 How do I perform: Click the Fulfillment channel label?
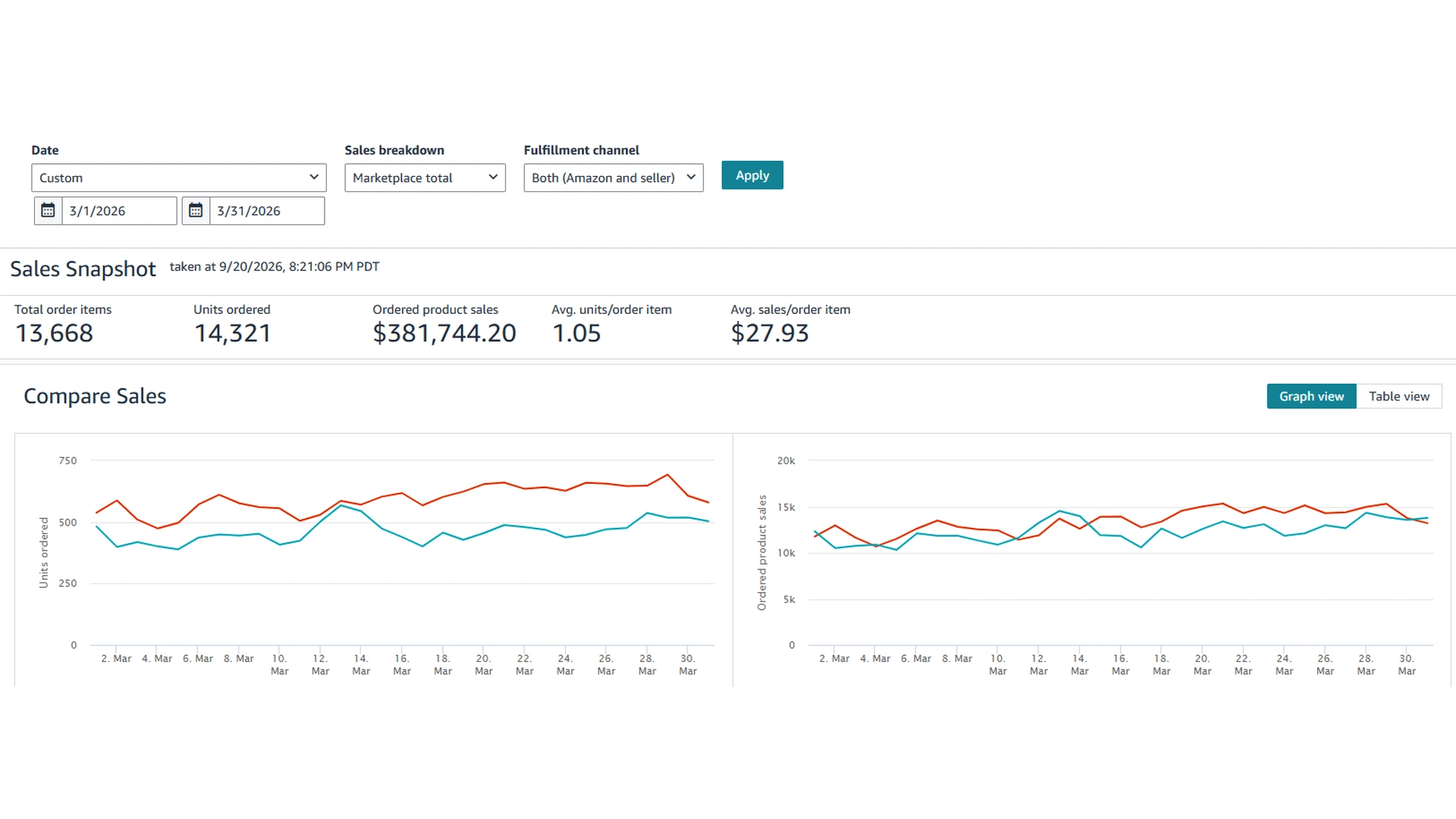[582, 150]
